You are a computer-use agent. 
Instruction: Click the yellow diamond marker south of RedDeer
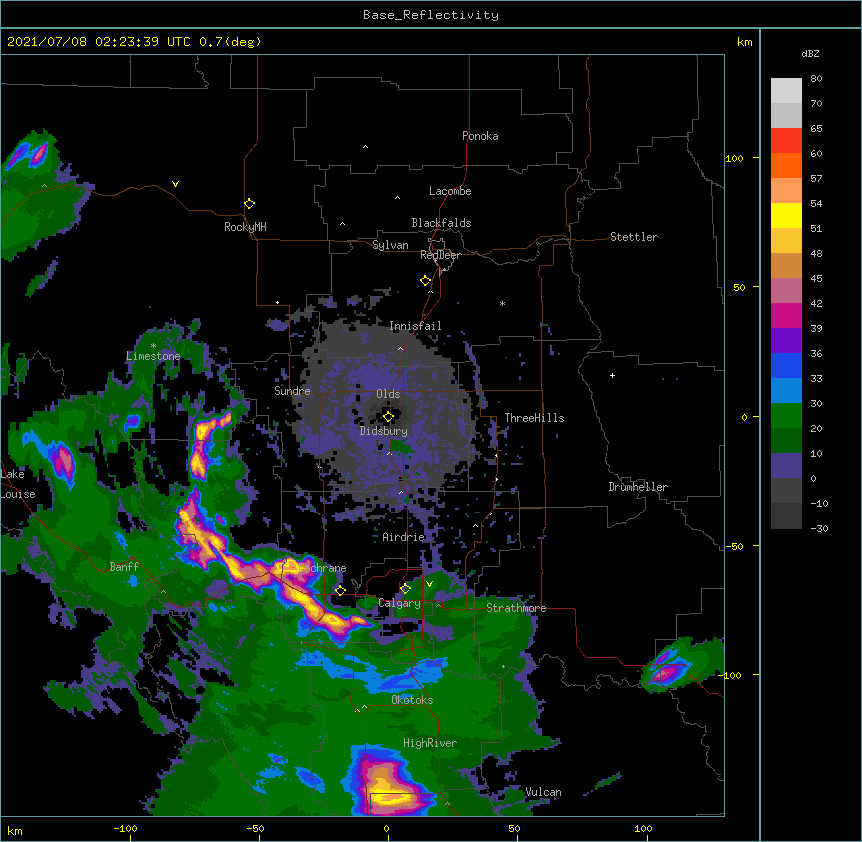click(x=425, y=280)
